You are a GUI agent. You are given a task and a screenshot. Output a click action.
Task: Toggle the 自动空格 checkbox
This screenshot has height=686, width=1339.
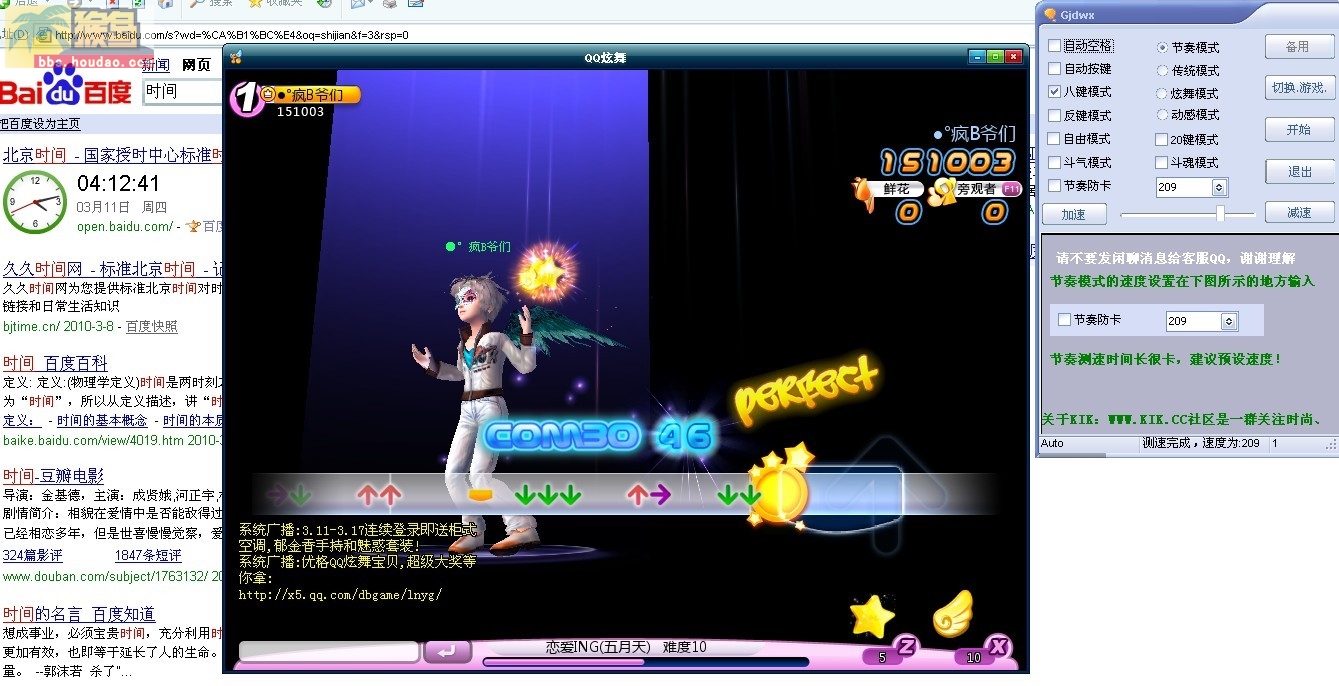1055,46
